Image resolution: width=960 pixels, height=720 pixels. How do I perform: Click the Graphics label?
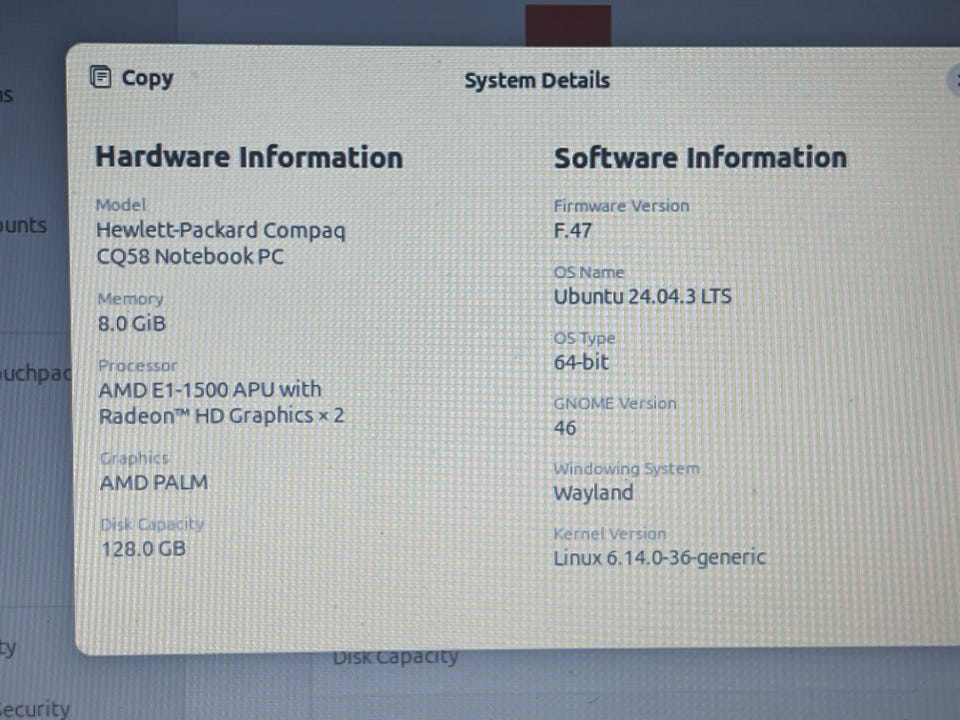pyautogui.click(x=134, y=457)
